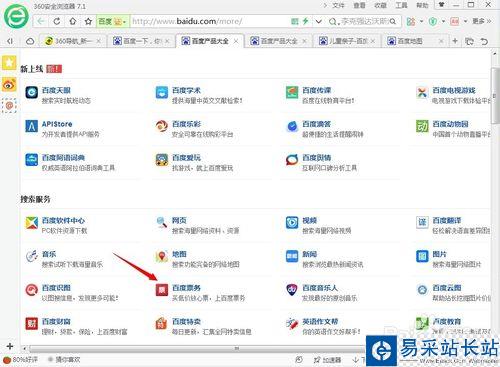Open the 文件 menu

[x=338, y=6]
